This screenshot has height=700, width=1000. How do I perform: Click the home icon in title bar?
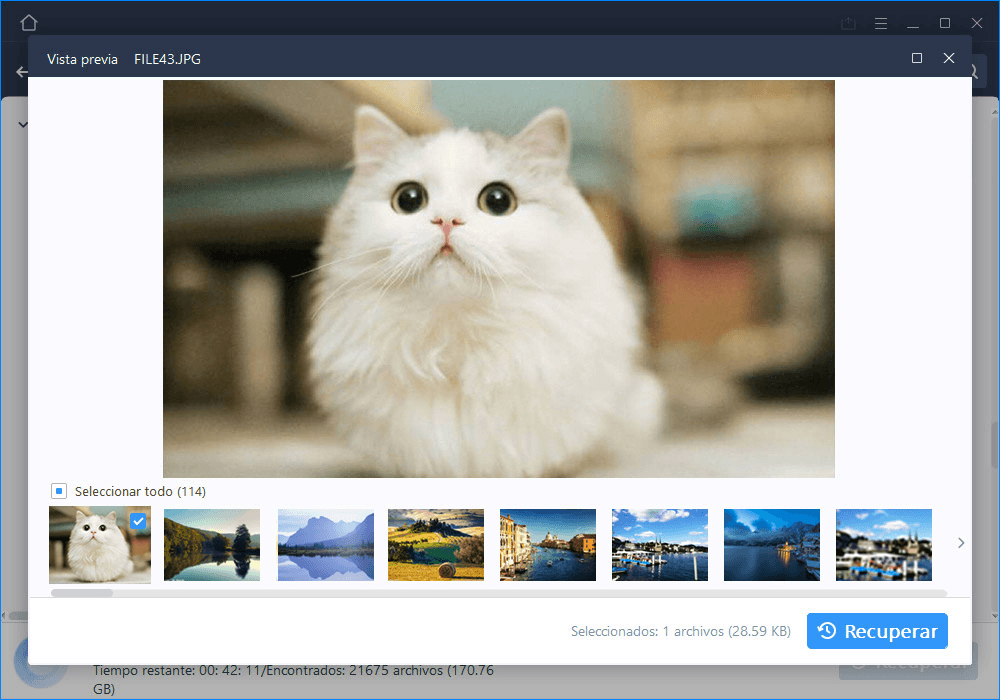(x=29, y=22)
